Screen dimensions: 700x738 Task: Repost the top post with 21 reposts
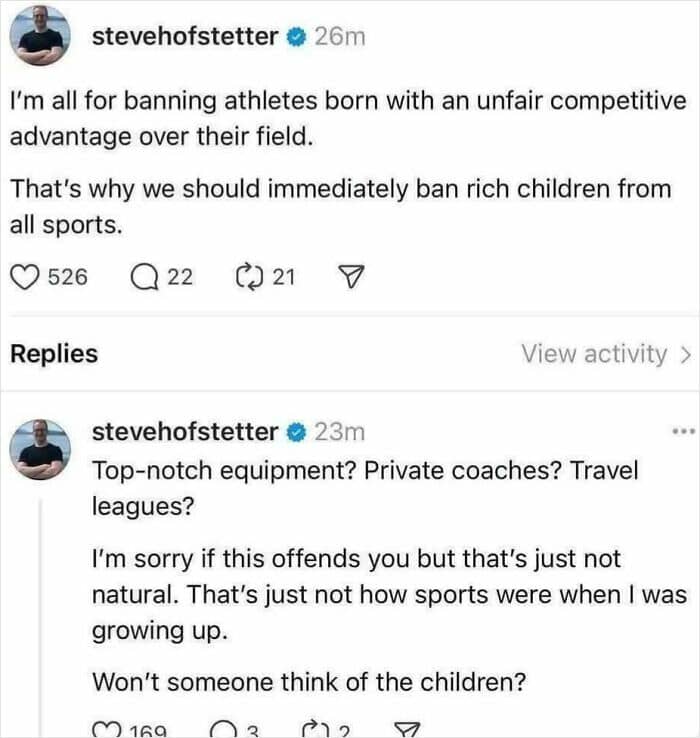pyautogui.click(x=245, y=276)
